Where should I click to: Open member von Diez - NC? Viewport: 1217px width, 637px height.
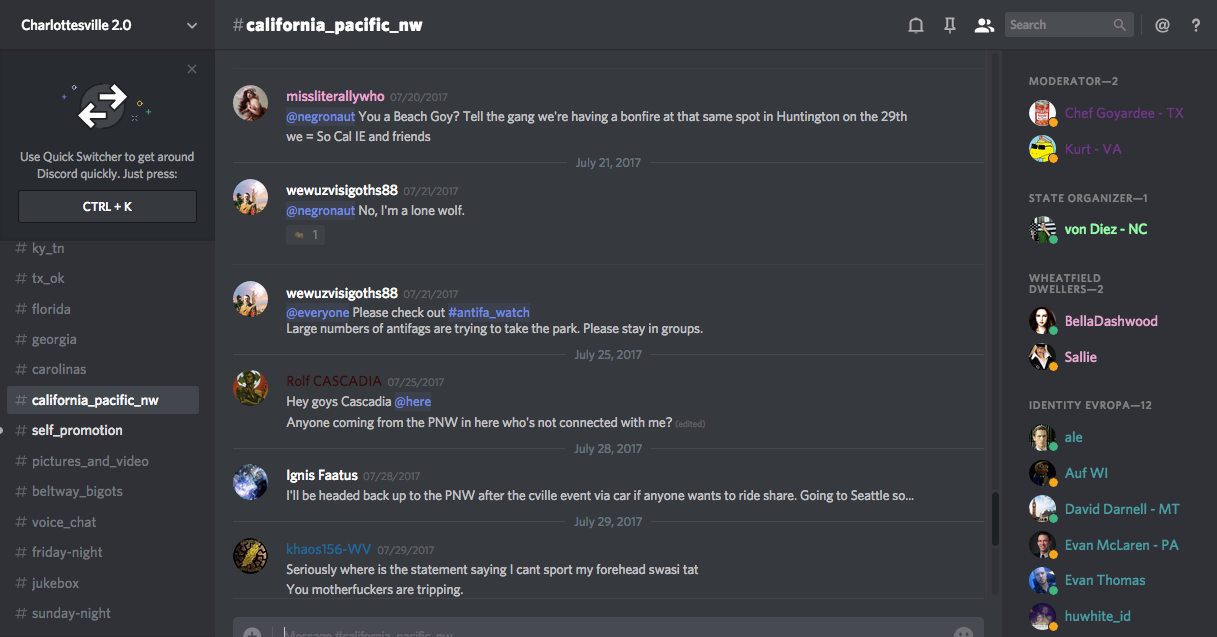tap(1105, 229)
